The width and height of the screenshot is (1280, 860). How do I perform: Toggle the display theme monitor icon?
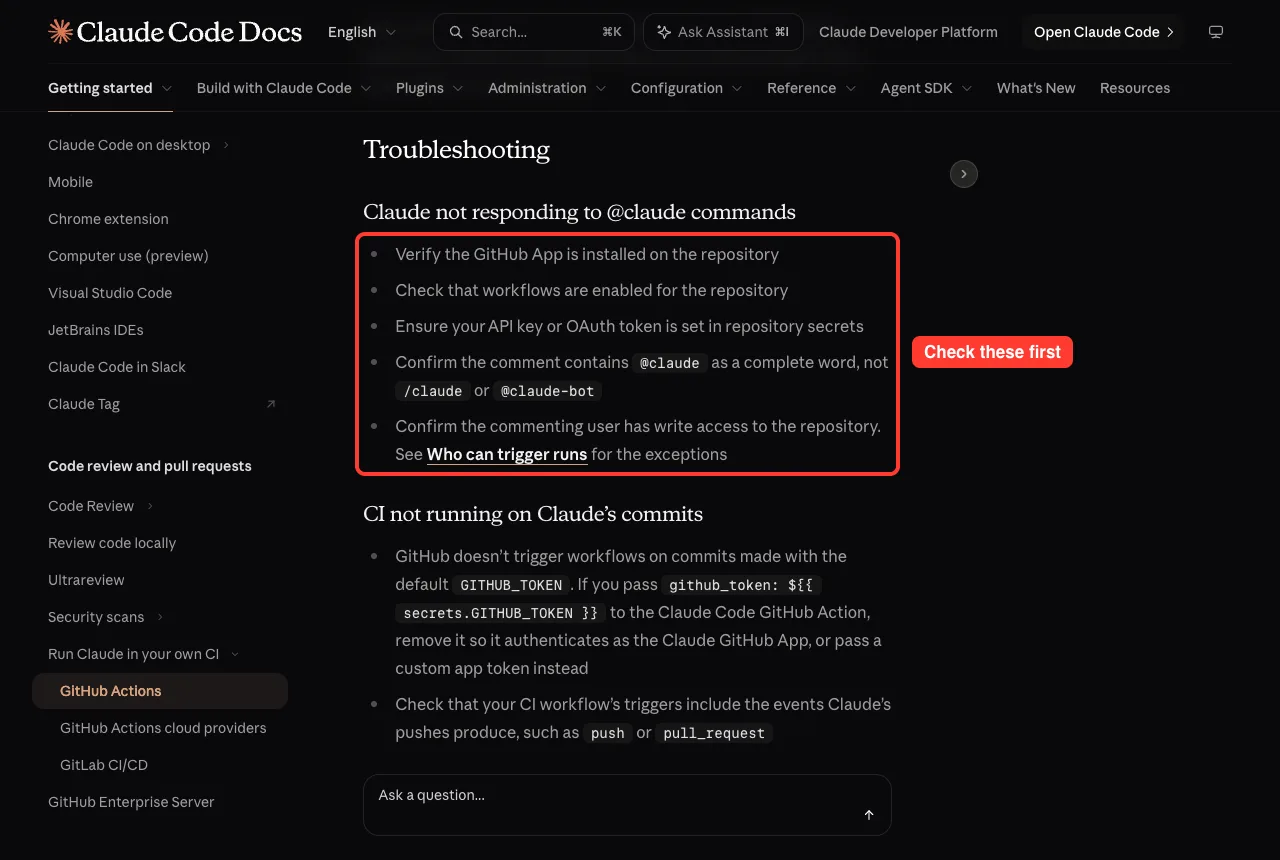(x=1216, y=32)
